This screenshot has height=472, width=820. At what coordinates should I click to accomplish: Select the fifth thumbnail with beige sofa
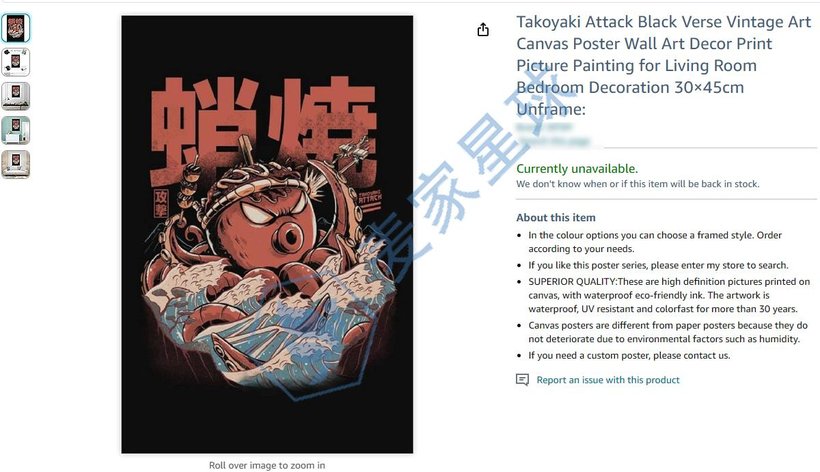[x=16, y=165]
